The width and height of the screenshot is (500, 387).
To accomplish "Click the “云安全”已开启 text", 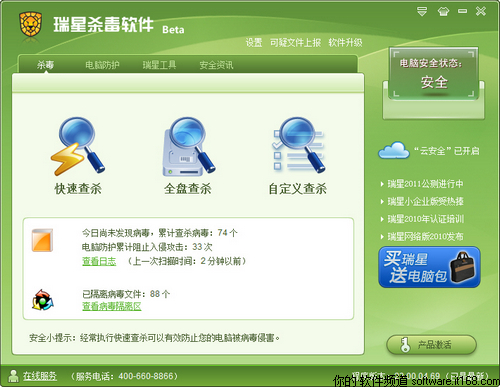I will (447, 151).
